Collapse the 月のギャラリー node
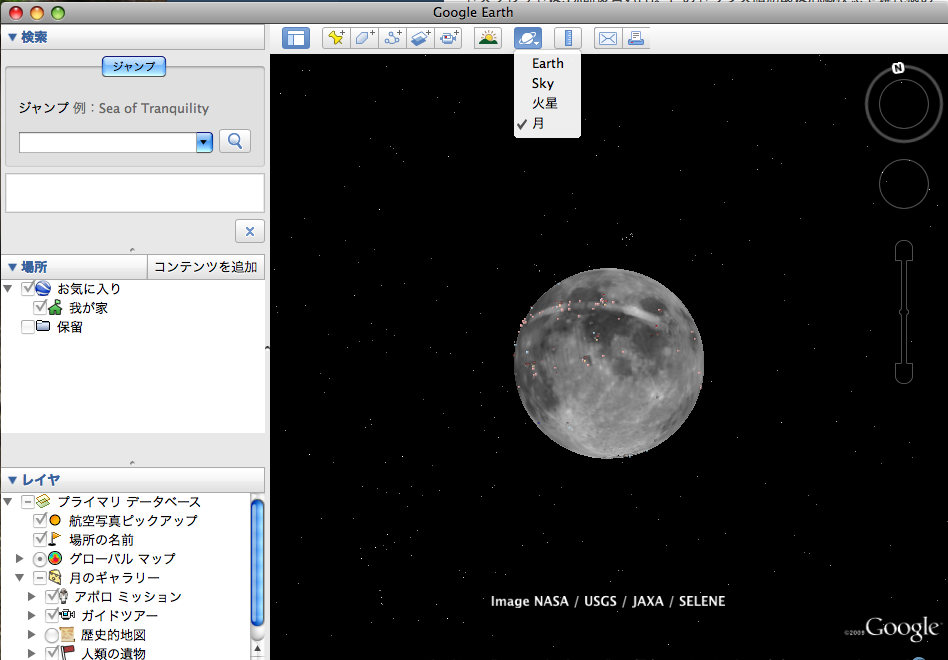948x660 pixels. 19,577
